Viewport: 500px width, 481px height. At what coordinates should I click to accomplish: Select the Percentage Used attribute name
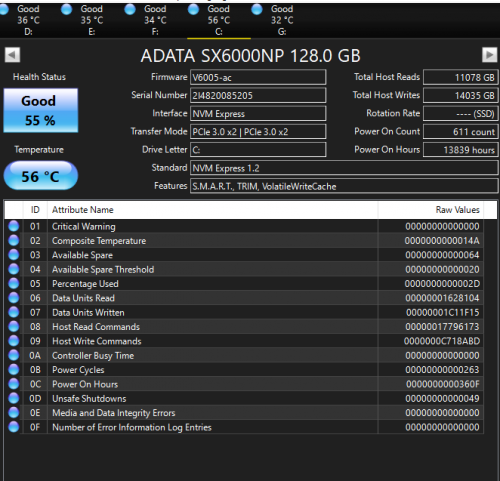point(85,284)
